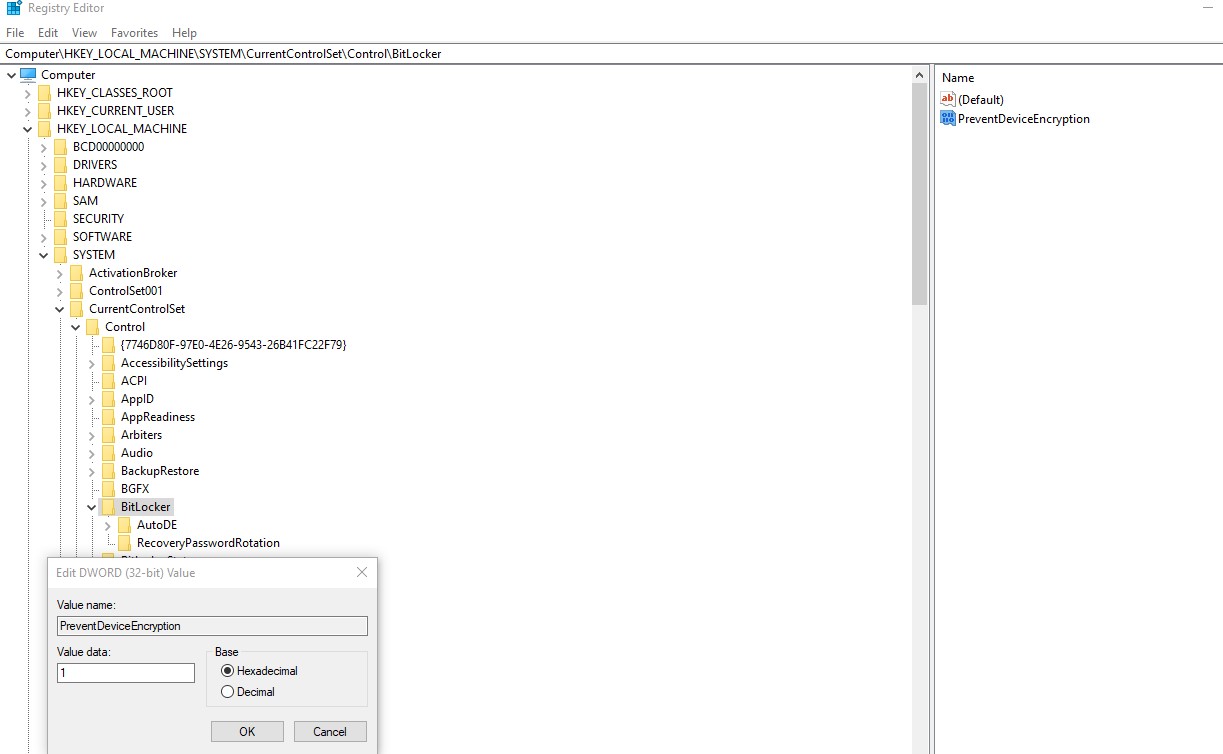
Task: Click the SOFTWARE folder icon
Action: (x=60, y=237)
